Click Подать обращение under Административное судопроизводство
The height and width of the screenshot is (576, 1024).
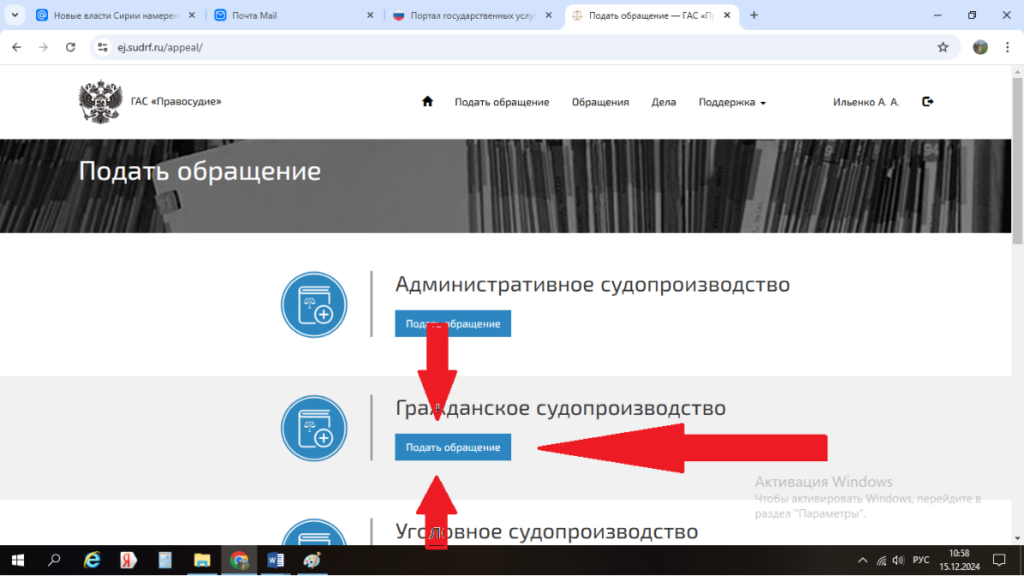point(453,324)
